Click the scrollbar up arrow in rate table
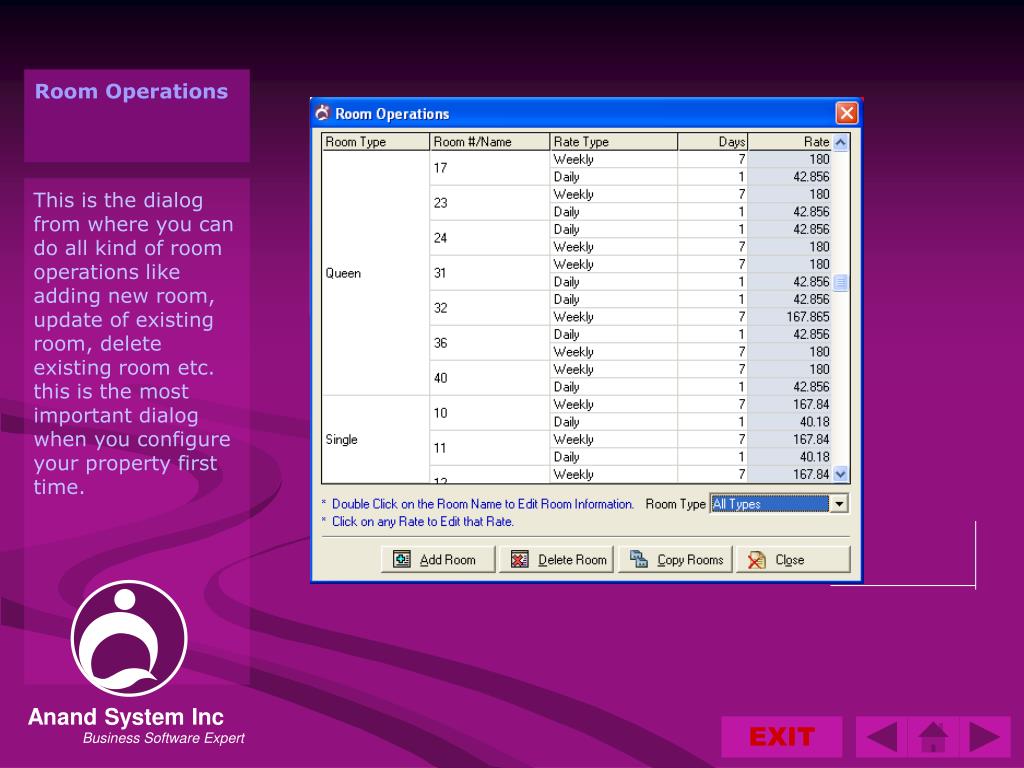This screenshot has width=1024, height=768. click(840, 142)
